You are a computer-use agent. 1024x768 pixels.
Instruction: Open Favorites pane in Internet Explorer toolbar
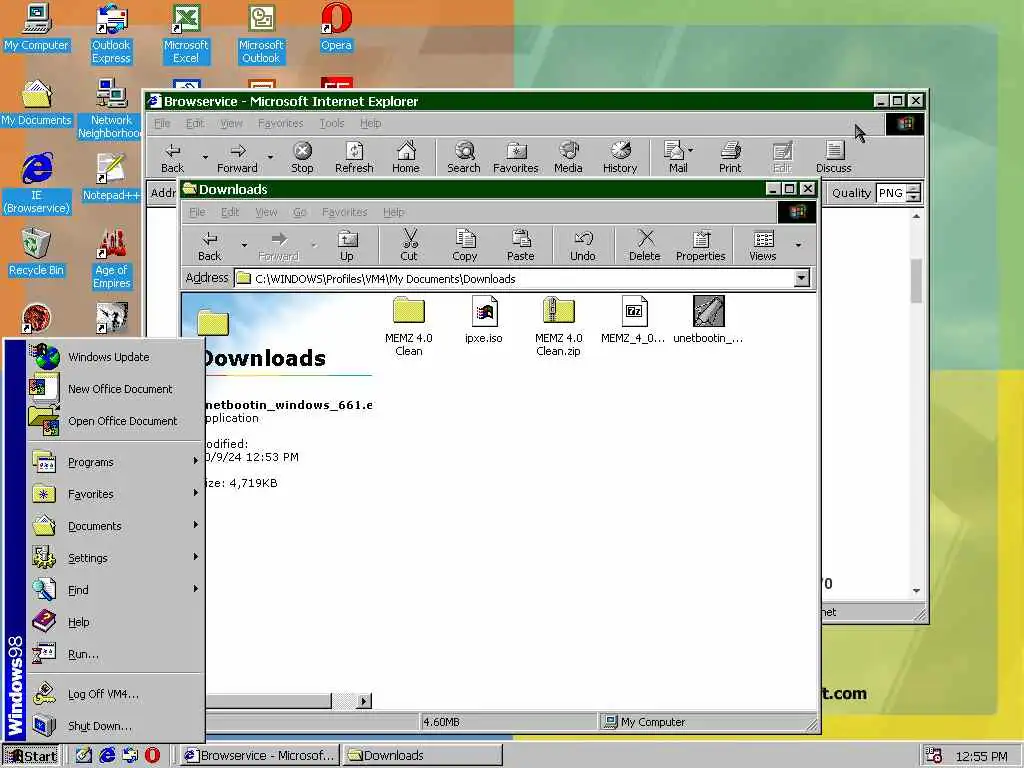(x=516, y=157)
